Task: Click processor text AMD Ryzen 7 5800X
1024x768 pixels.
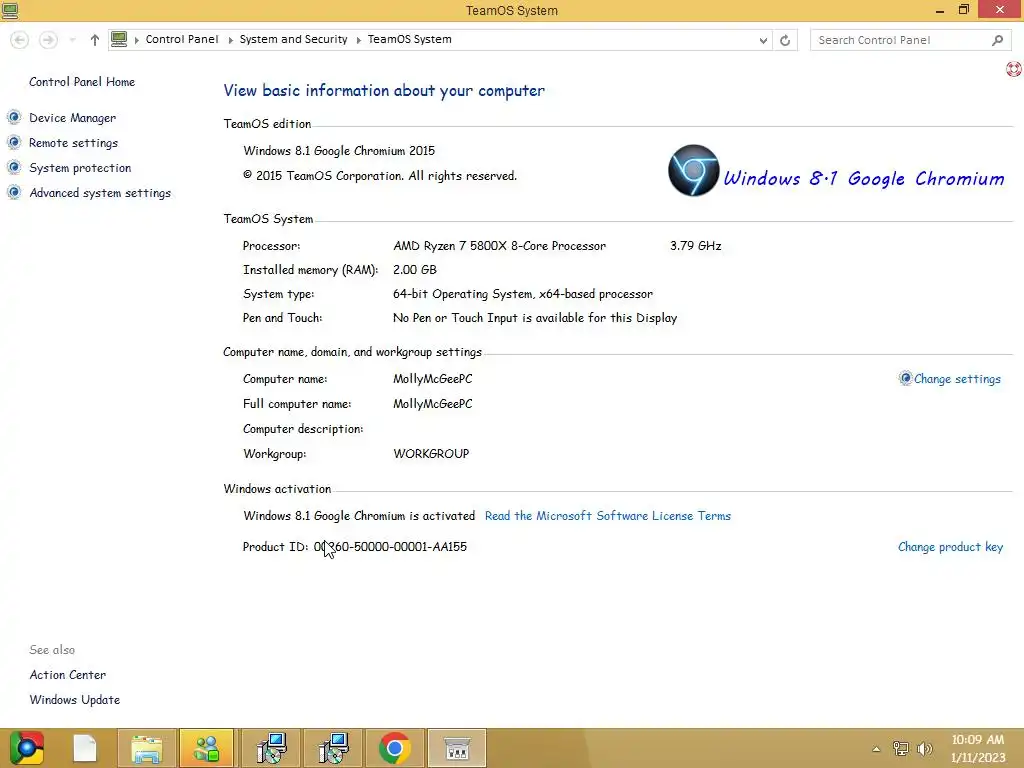Action: pos(500,246)
